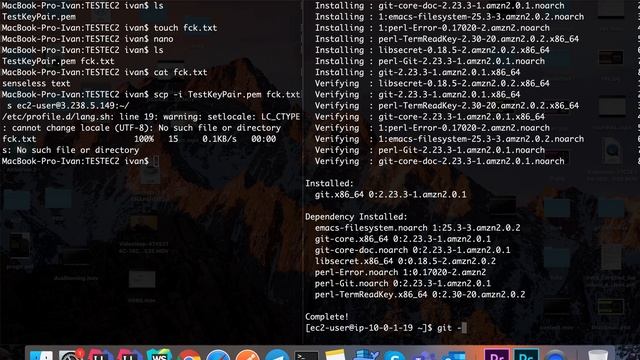The image size is (640, 360).
Task: Open Finder from the Dock
Action: click(x=41, y=355)
